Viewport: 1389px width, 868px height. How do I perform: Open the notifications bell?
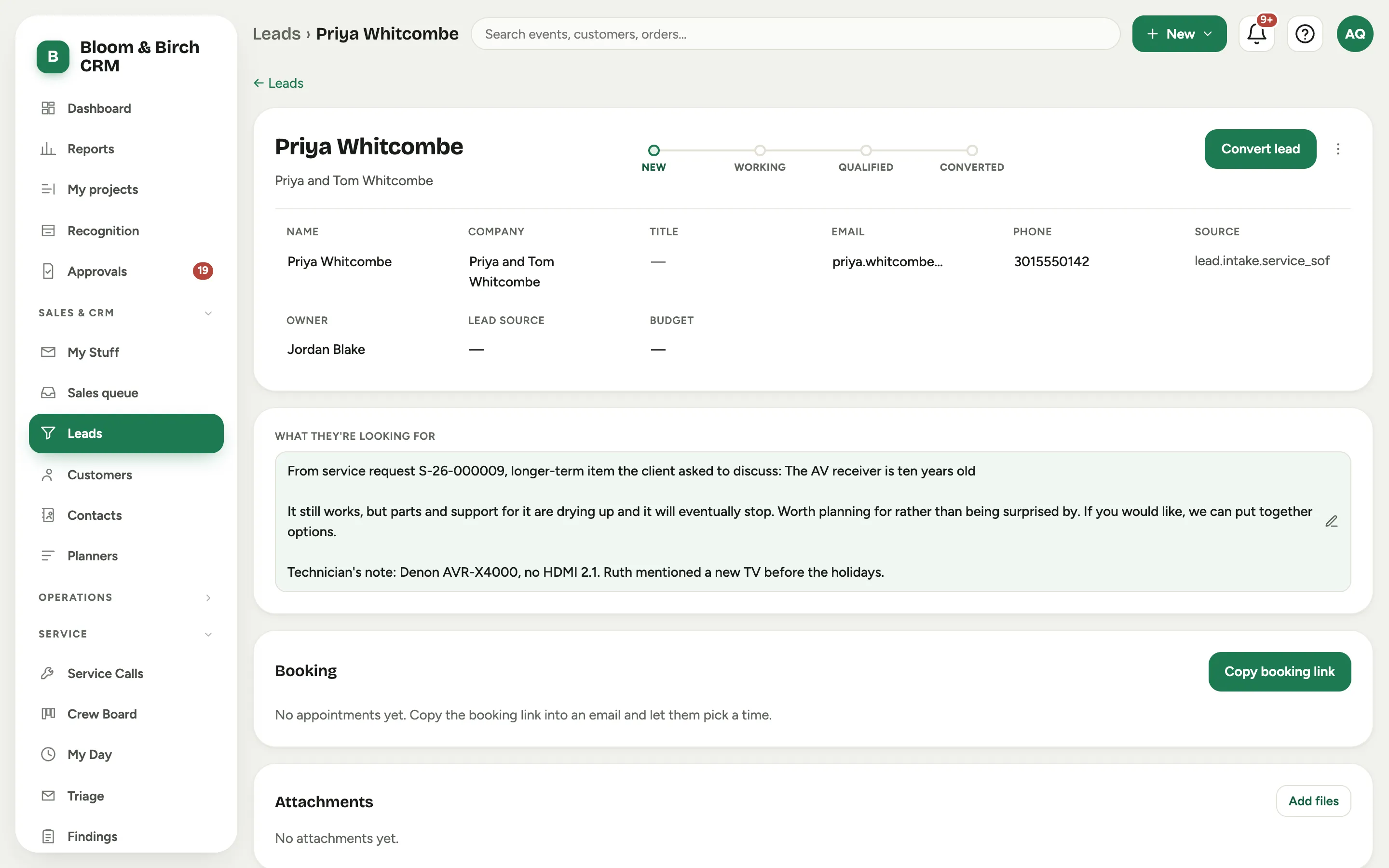pos(1256,34)
